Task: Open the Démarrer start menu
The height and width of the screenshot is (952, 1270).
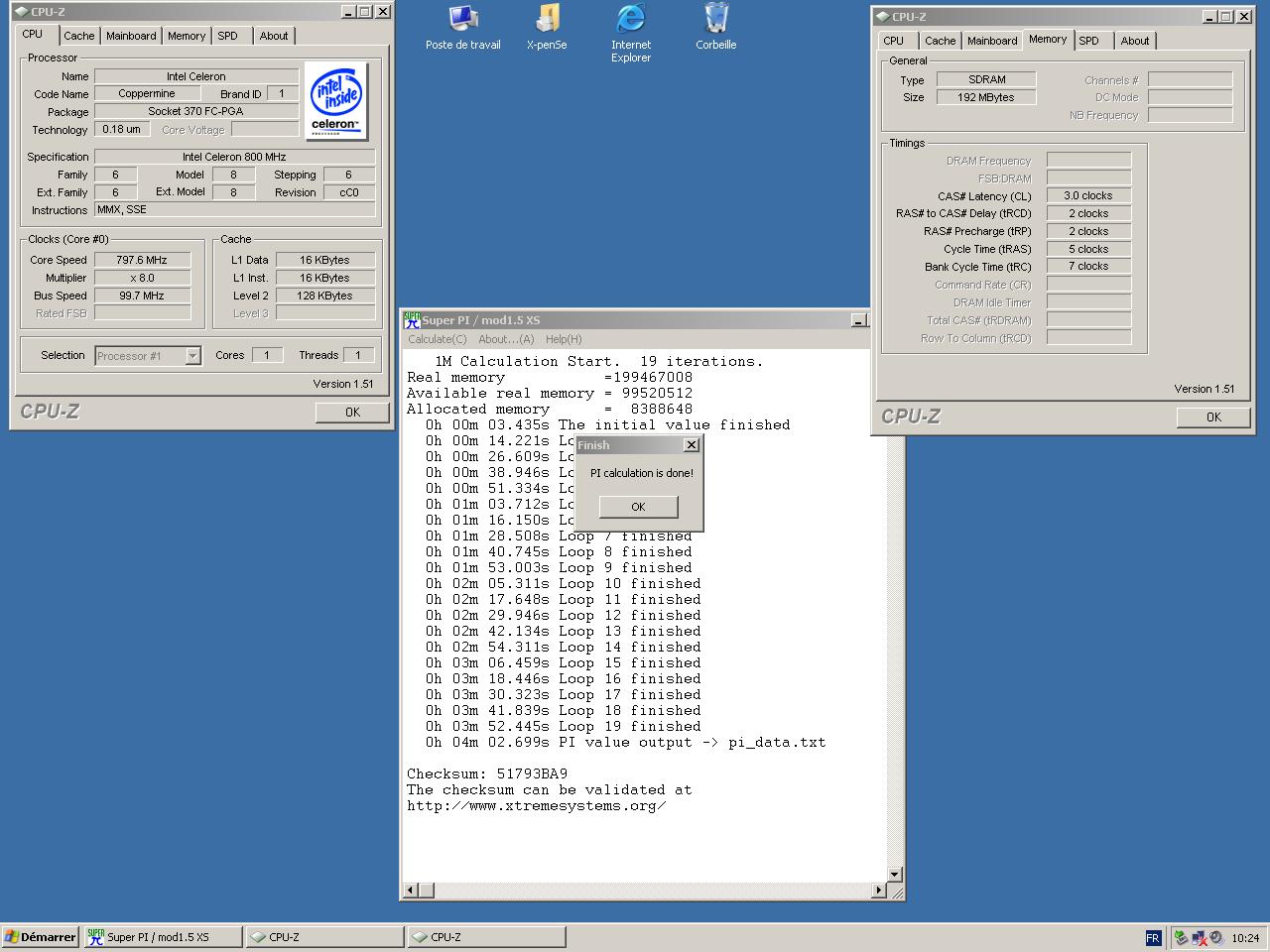Action: click(x=41, y=937)
